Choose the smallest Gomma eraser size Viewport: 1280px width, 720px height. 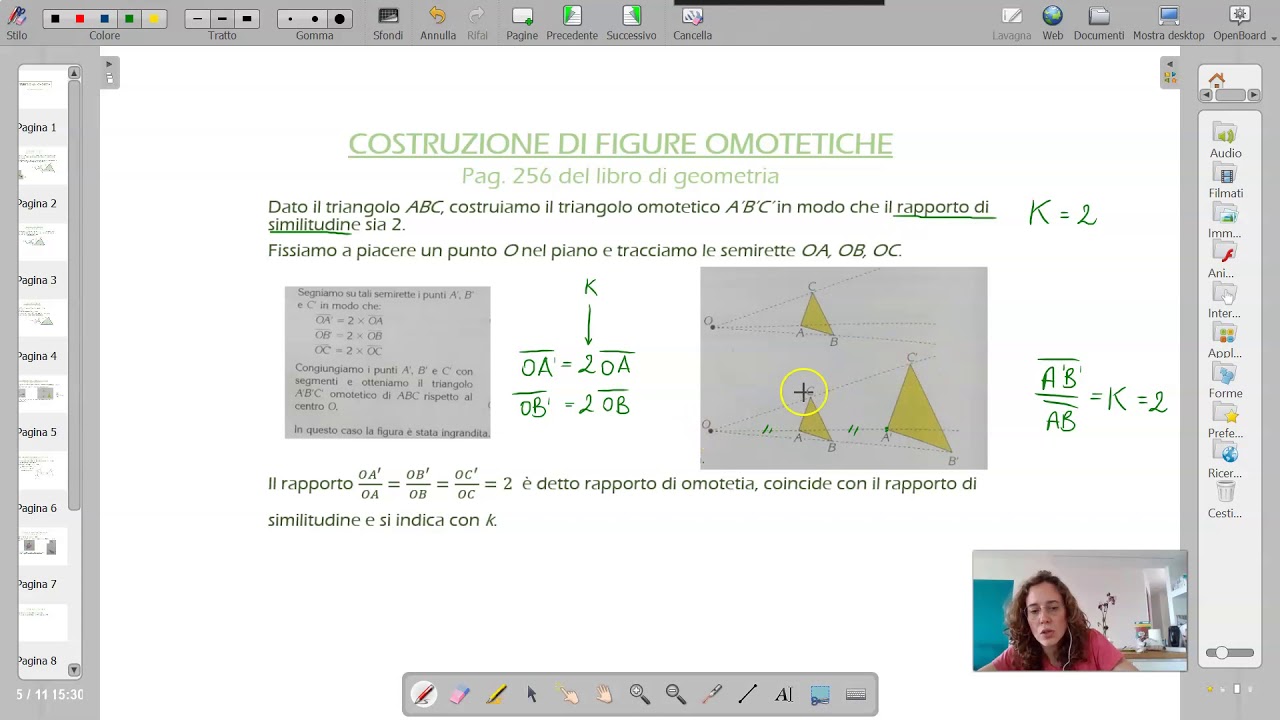click(x=290, y=19)
